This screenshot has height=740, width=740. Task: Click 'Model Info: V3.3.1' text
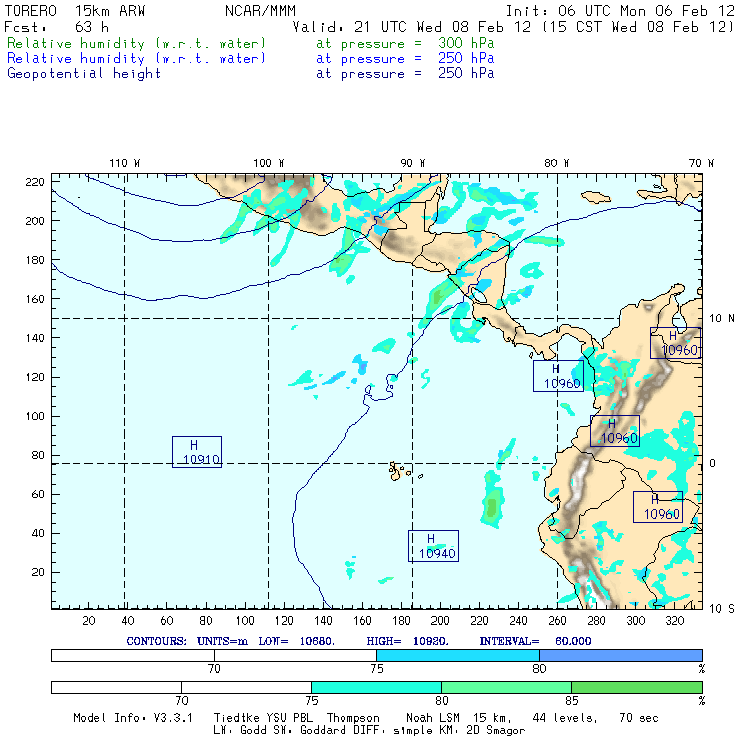[133, 718]
